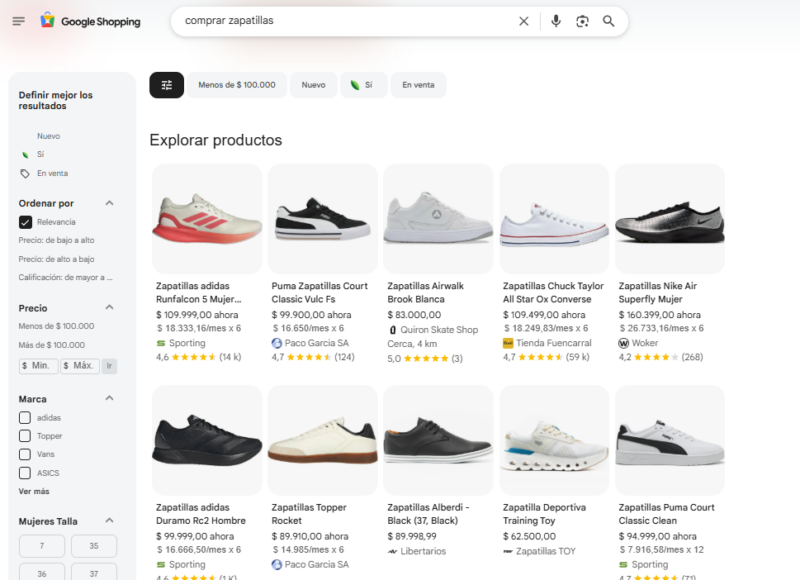Click Paco Garcia SA icon under Puma Court
800x580 pixels.
pos(277,343)
